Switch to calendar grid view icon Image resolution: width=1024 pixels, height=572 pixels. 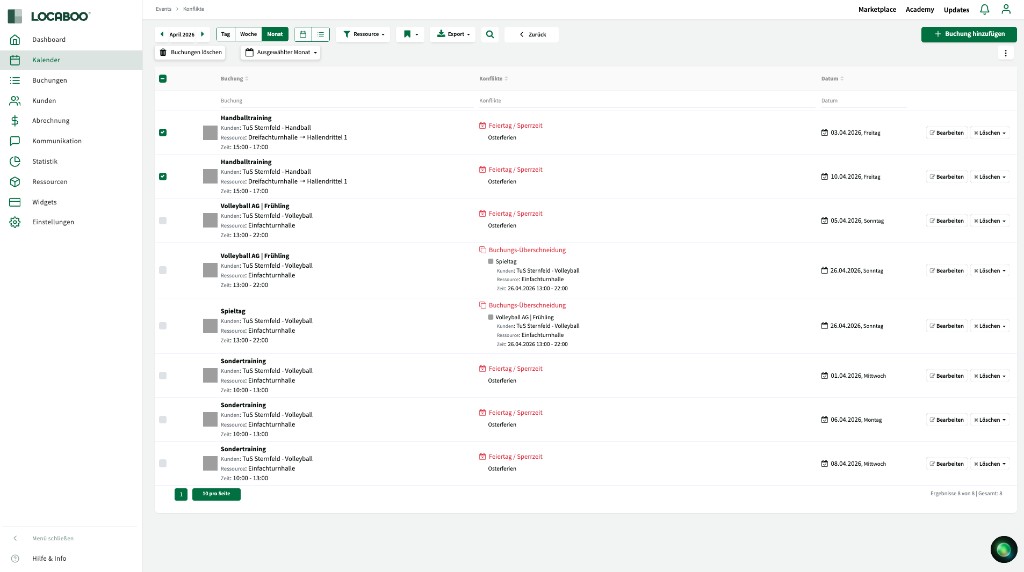click(303, 34)
